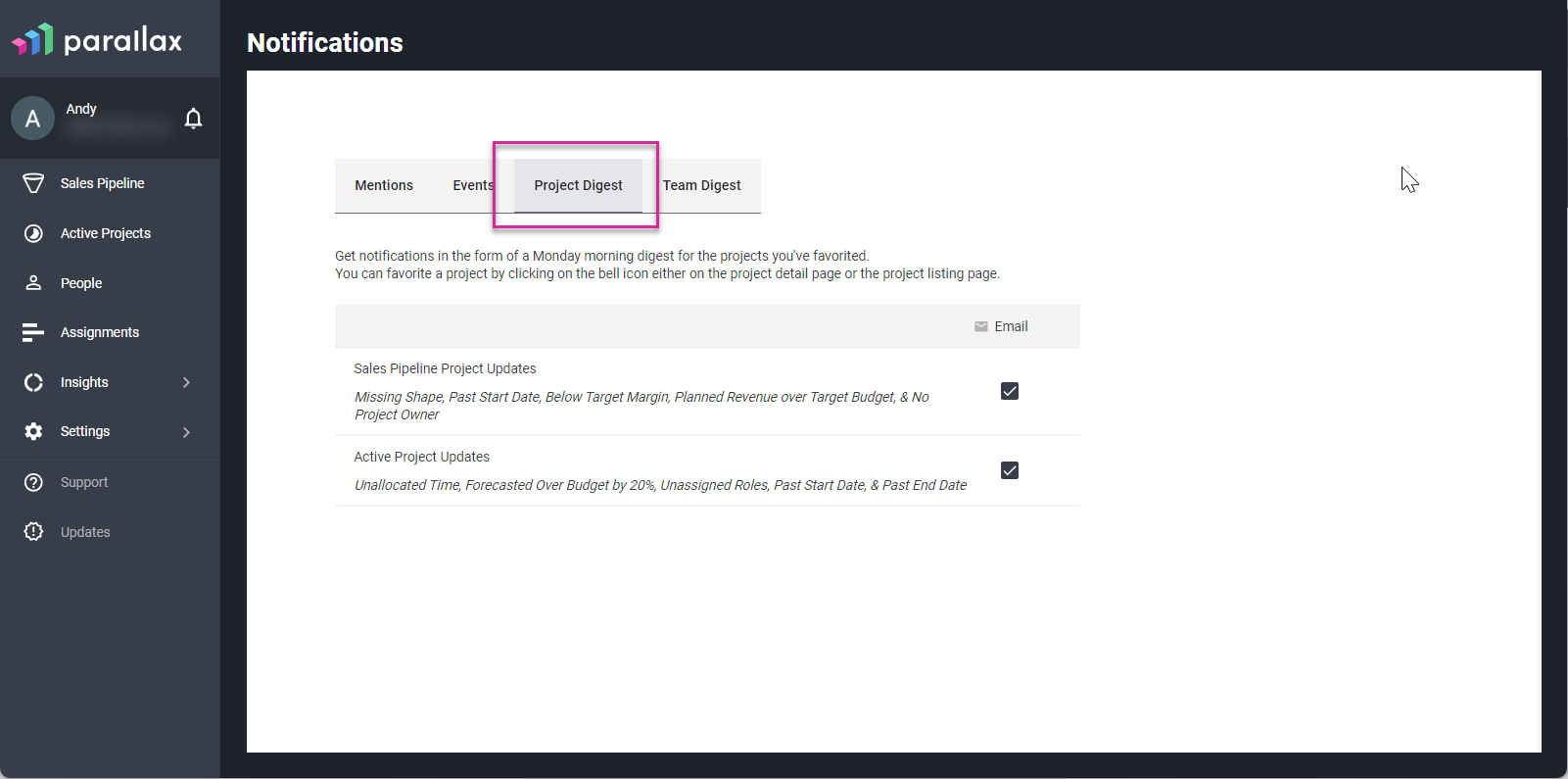Open Active Projects chart icon

(33, 233)
